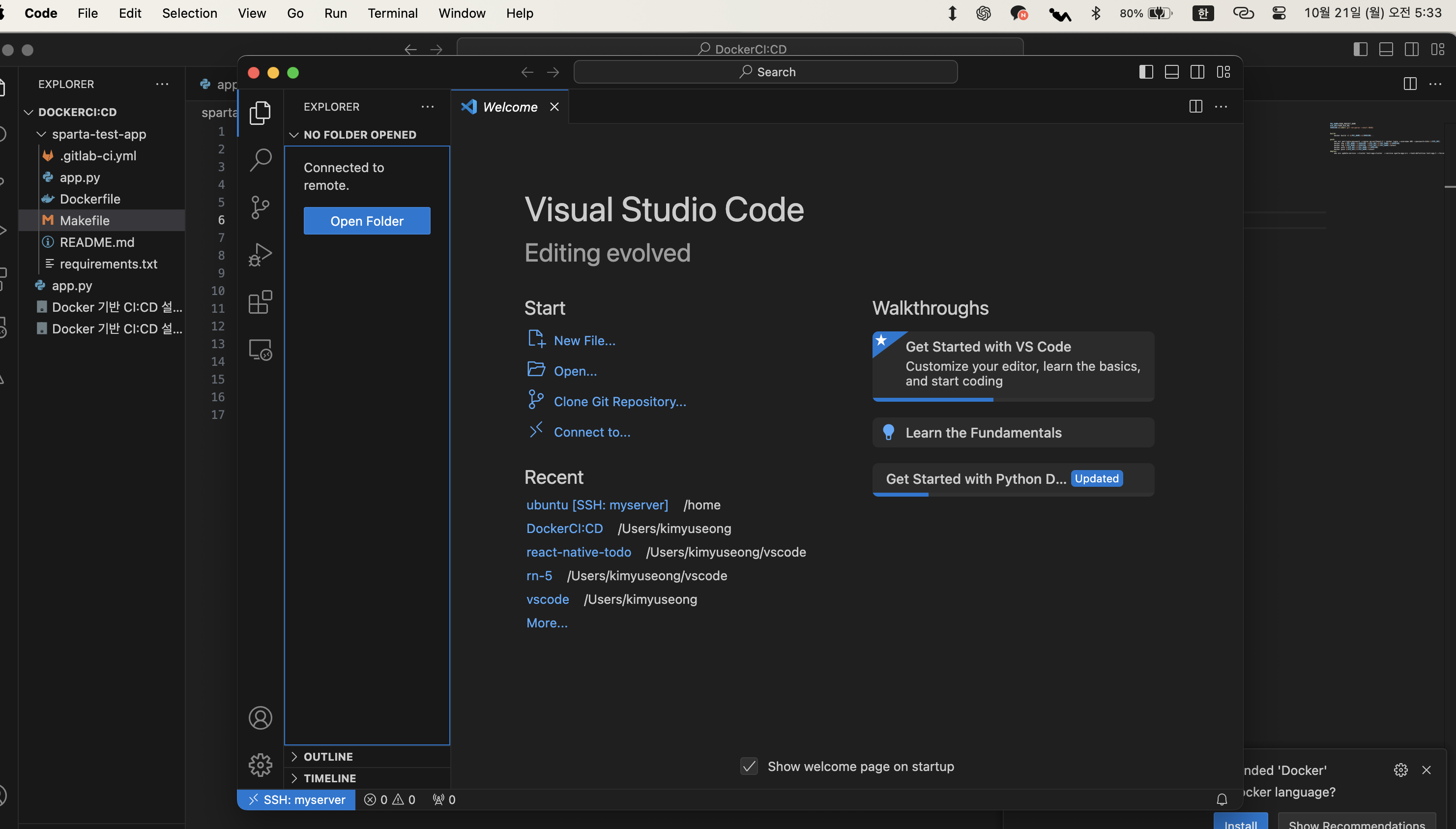Open the Remote Explorer sidebar icon
The width and height of the screenshot is (1456, 829).
260,349
